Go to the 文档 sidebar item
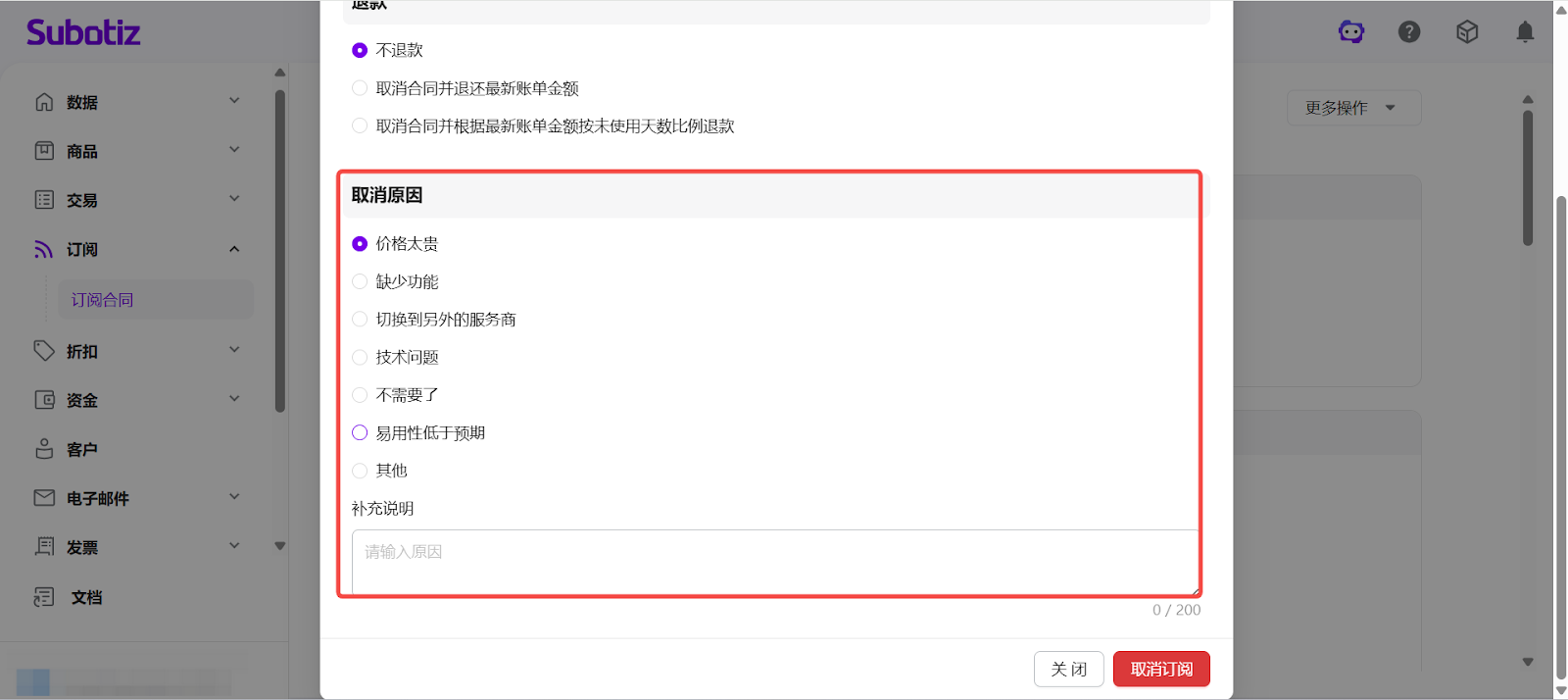The image size is (1568, 700). (86, 597)
